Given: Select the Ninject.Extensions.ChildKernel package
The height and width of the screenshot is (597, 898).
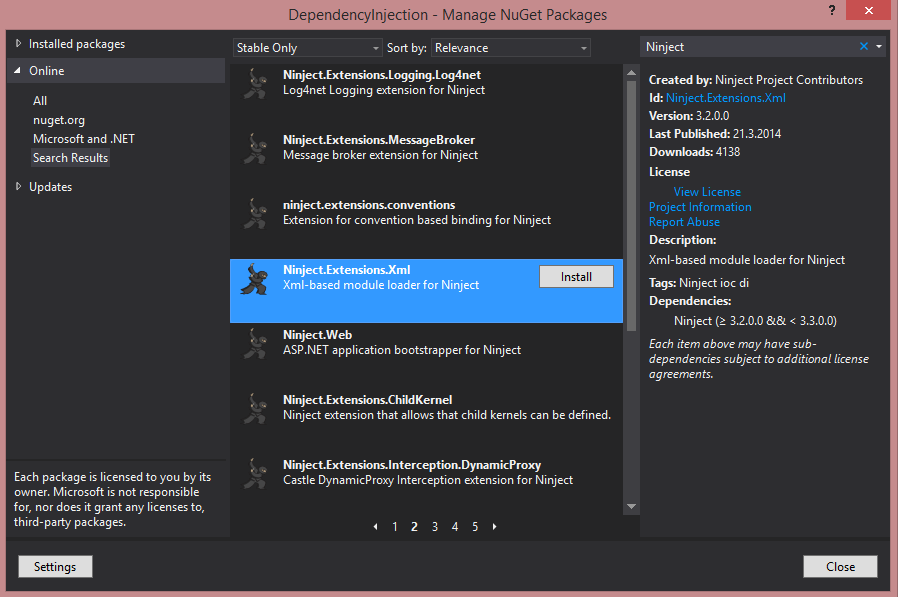Looking at the screenshot, I should [x=426, y=421].
